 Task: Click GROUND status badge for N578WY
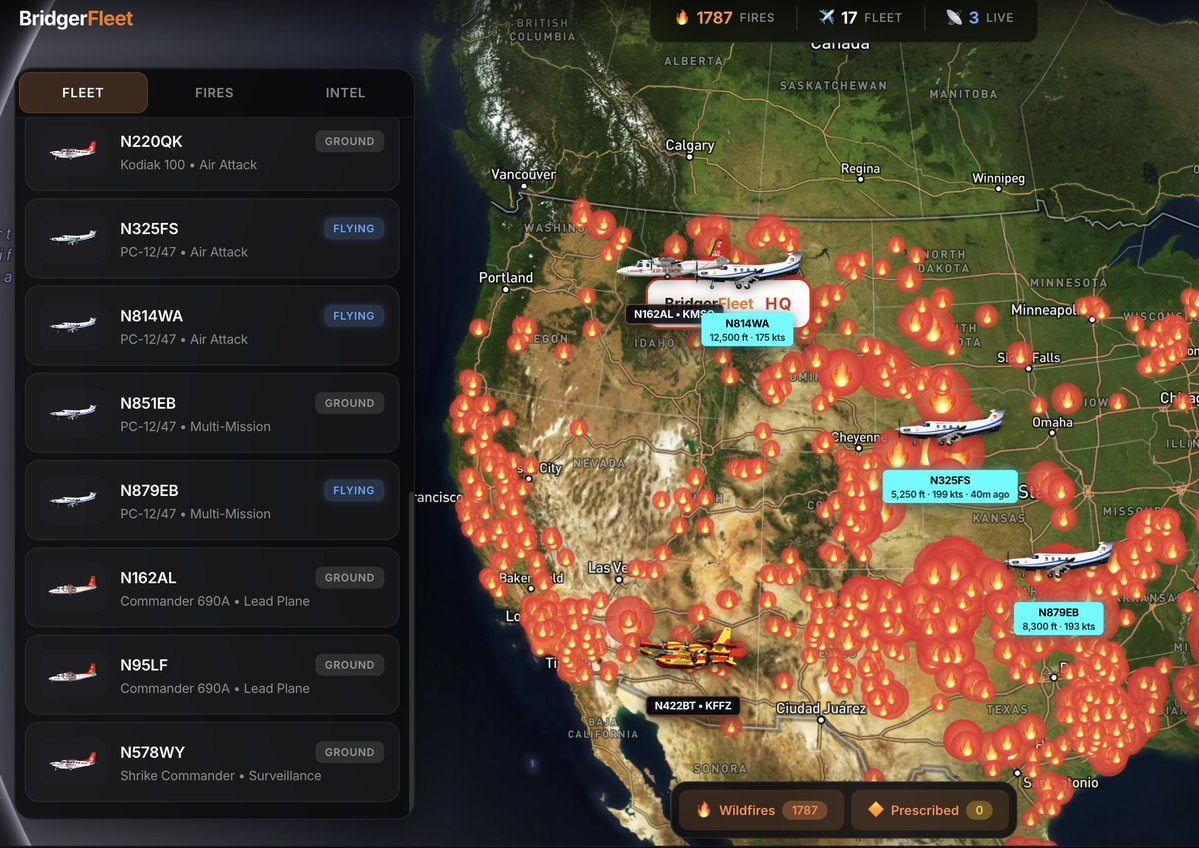[349, 752]
